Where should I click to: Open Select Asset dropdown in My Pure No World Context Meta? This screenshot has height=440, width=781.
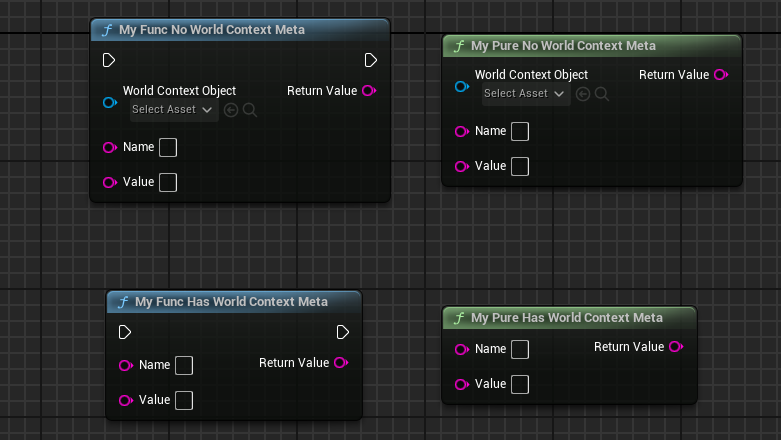pyautogui.click(x=526, y=93)
